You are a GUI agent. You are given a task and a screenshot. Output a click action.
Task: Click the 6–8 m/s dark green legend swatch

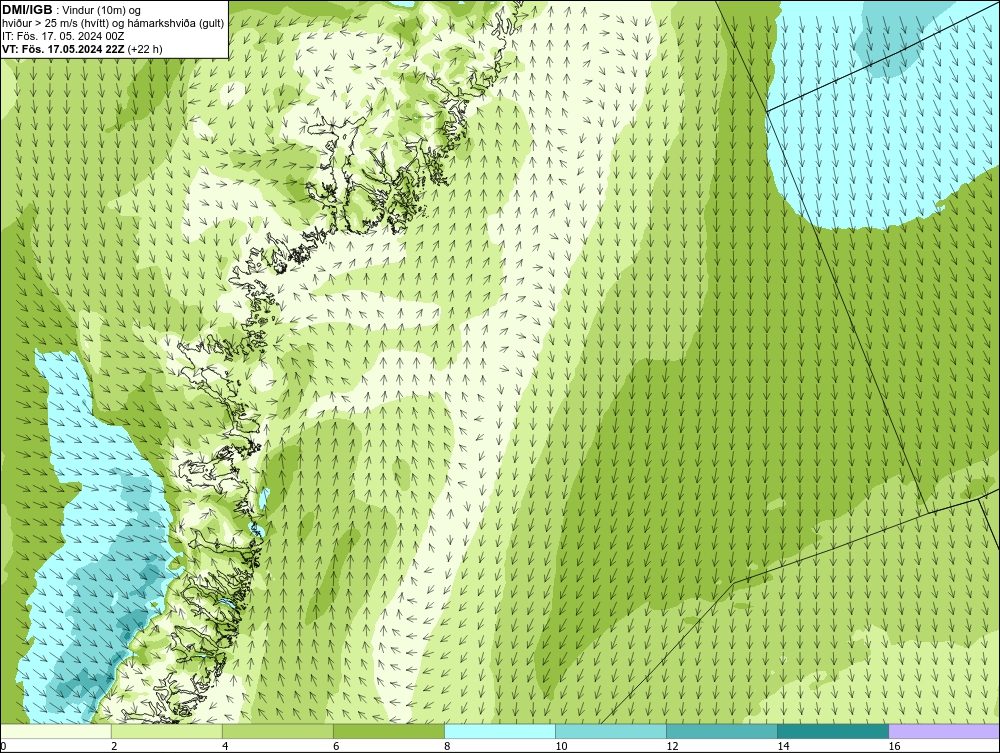pyautogui.click(x=389, y=731)
